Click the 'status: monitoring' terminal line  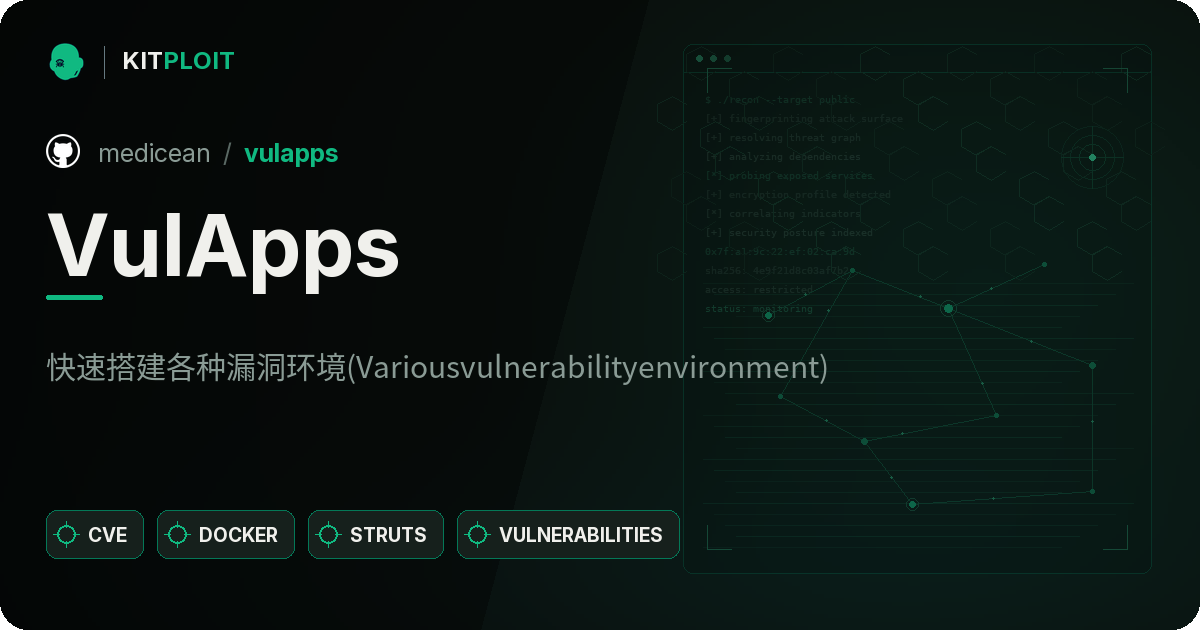[759, 309]
